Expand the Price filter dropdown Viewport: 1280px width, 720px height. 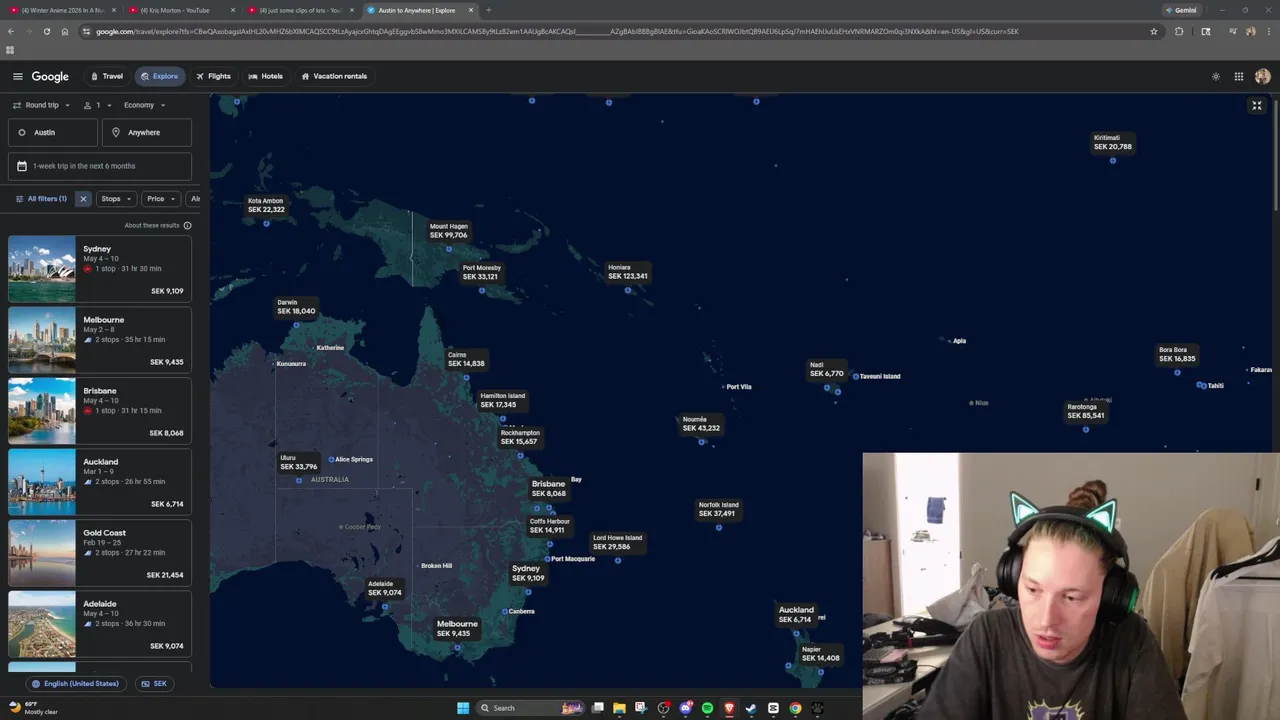[161, 199]
